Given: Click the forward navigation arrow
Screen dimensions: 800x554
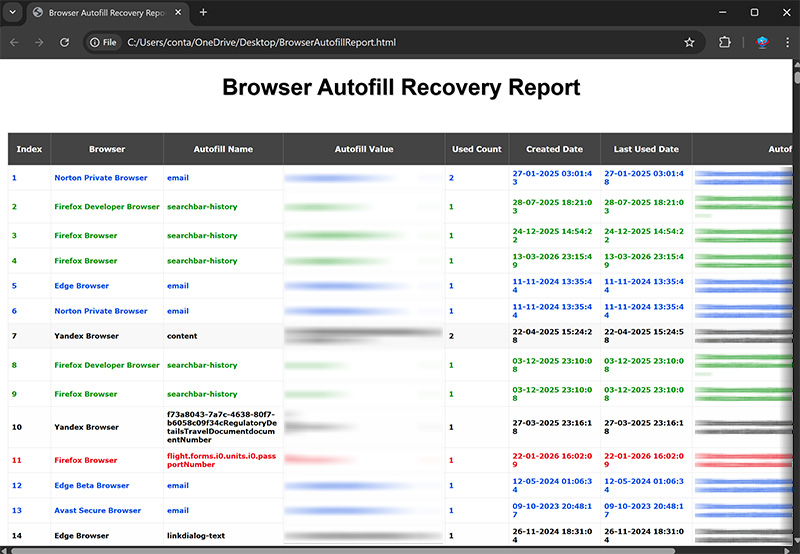Looking at the screenshot, I should pos(39,43).
